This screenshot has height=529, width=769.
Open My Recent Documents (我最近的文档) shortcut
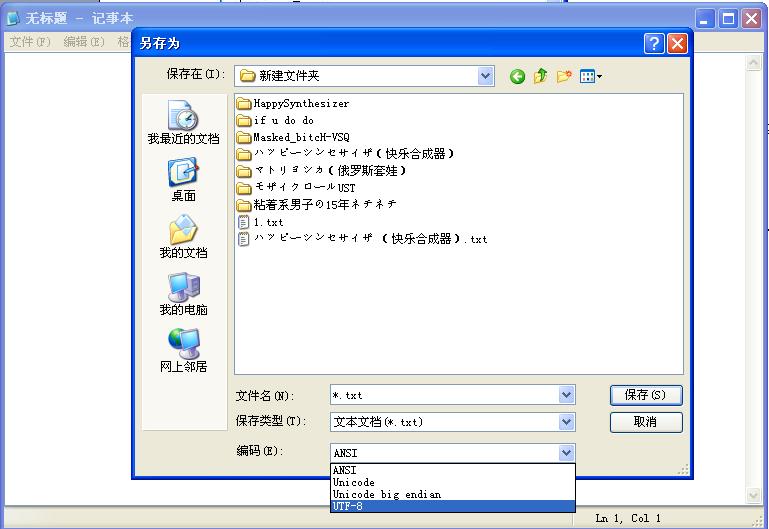183,123
